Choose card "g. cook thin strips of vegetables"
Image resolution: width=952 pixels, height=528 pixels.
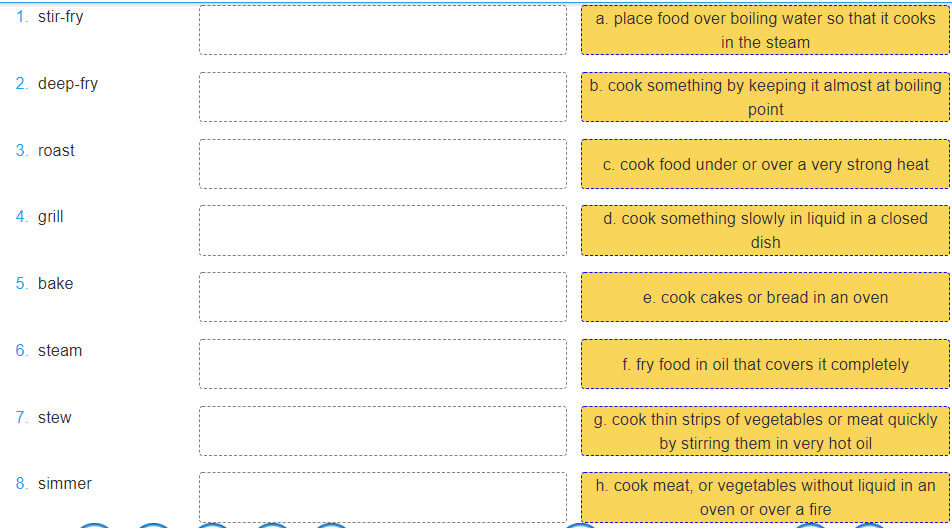click(x=765, y=431)
